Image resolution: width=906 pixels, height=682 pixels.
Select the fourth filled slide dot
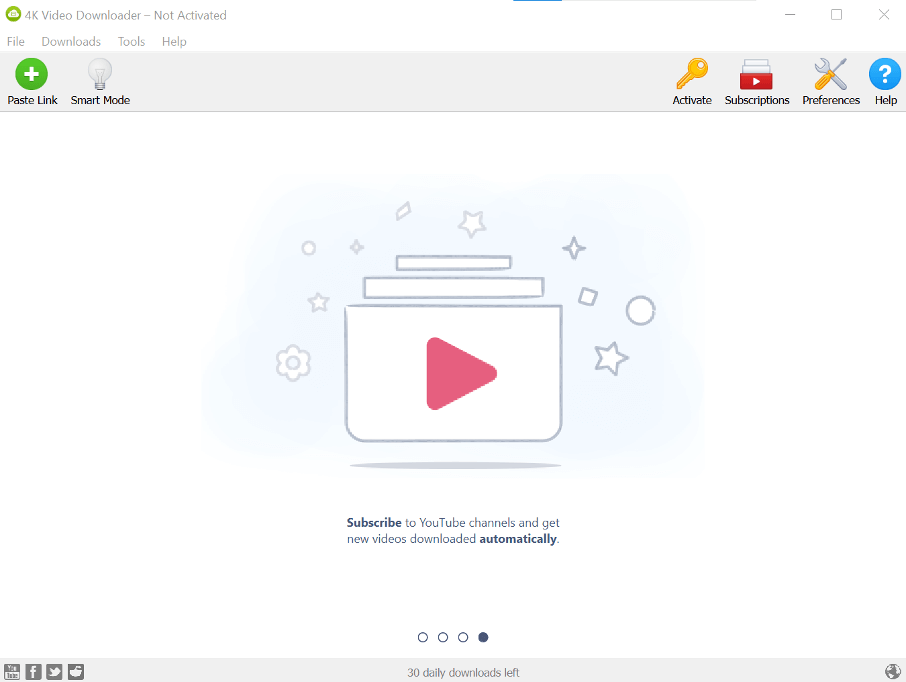483,637
